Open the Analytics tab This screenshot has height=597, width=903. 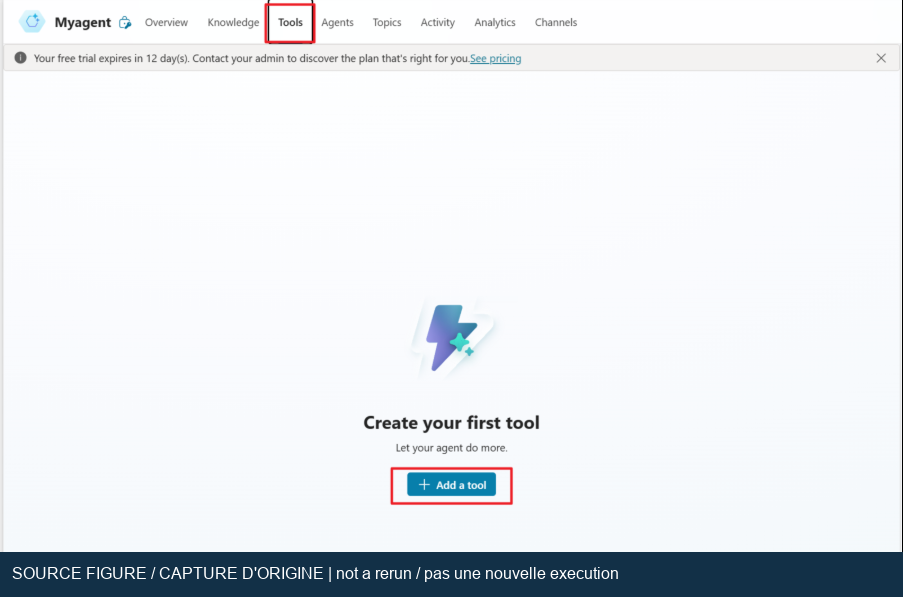point(495,22)
